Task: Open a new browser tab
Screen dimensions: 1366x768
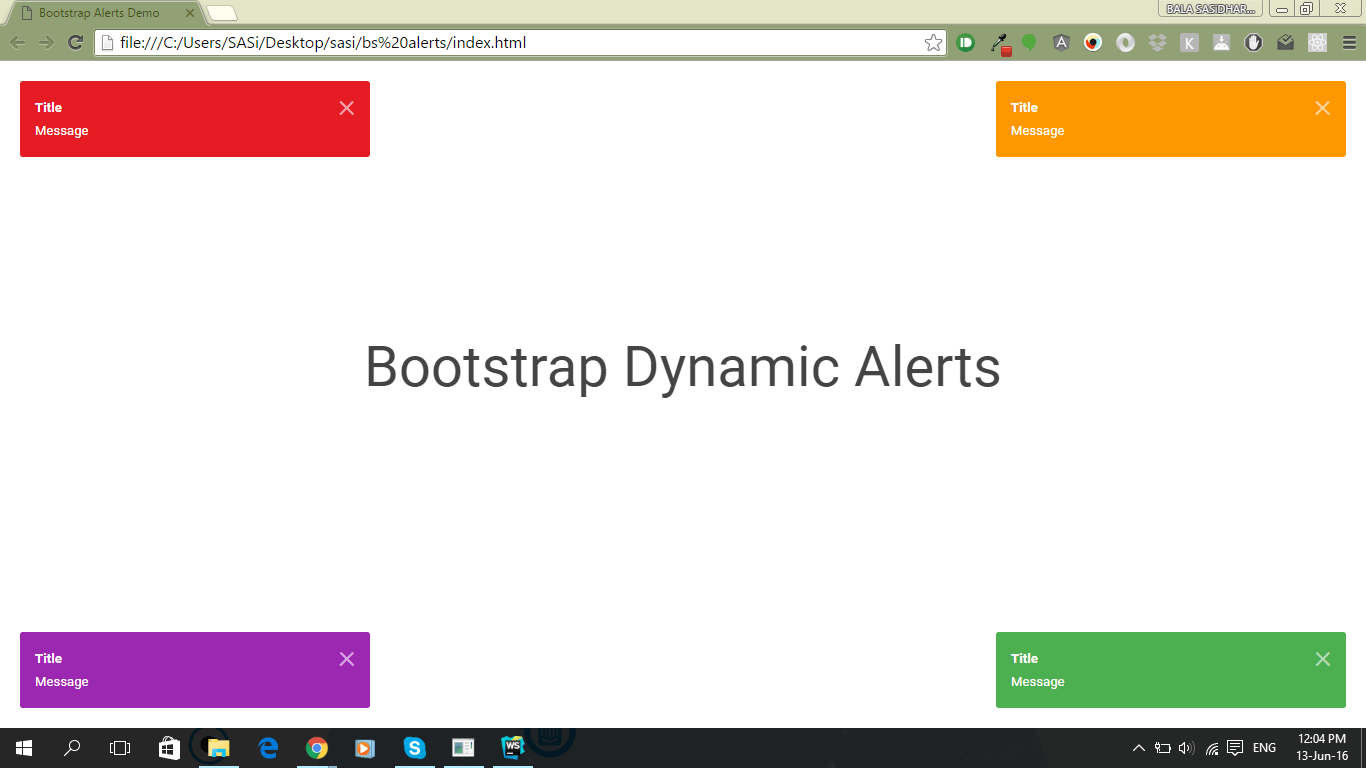Action: coord(222,13)
